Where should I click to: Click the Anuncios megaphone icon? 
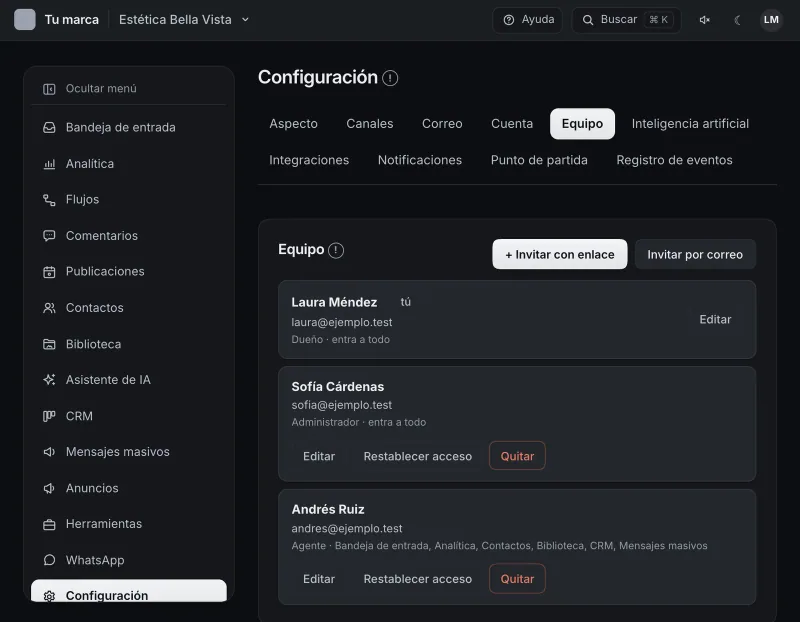(49, 488)
